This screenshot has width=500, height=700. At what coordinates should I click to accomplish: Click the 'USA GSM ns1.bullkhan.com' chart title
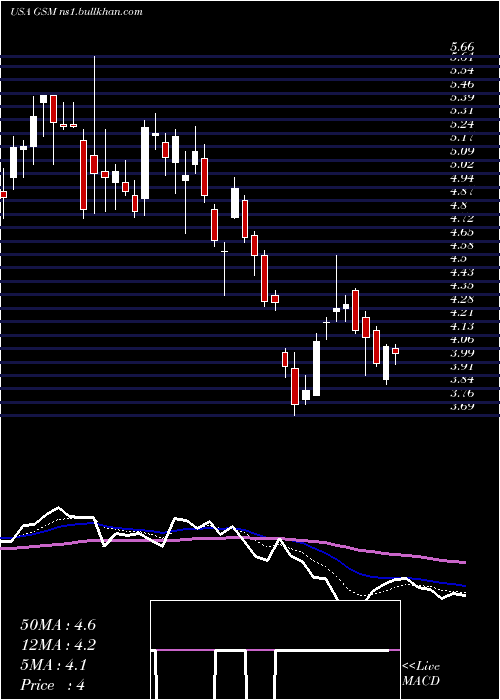click(76, 12)
